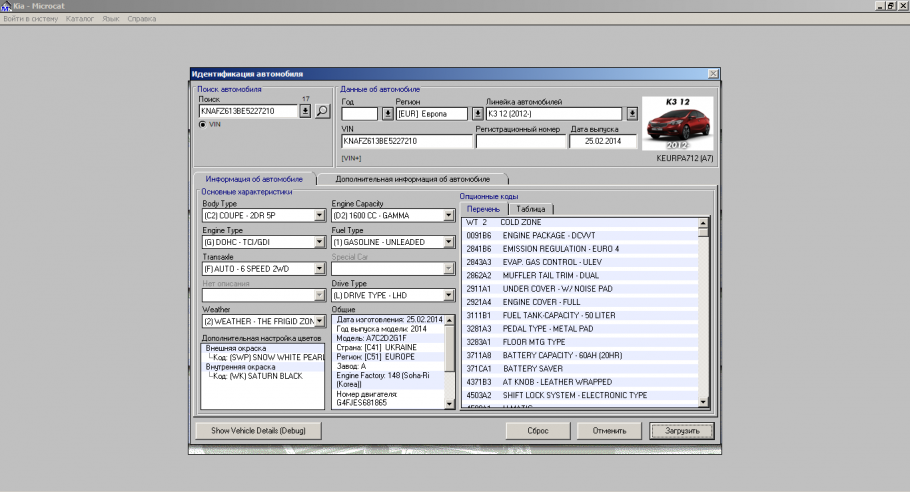Click the general info list scroll down arrow
Image resolution: width=910 pixels, height=492 pixels.
tap(449, 404)
